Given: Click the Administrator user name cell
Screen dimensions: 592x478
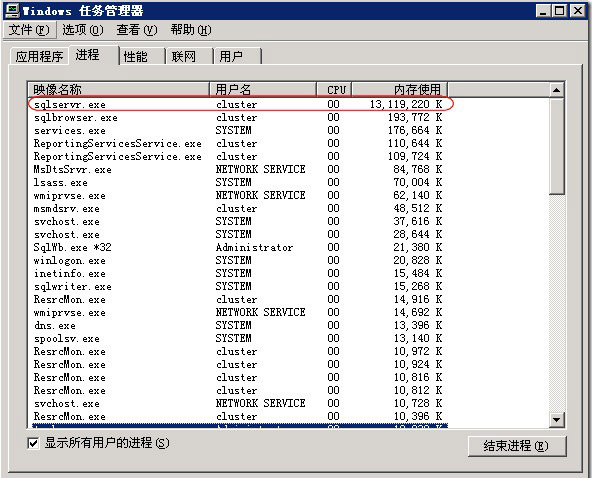Looking at the screenshot, I should coord(254,247).
